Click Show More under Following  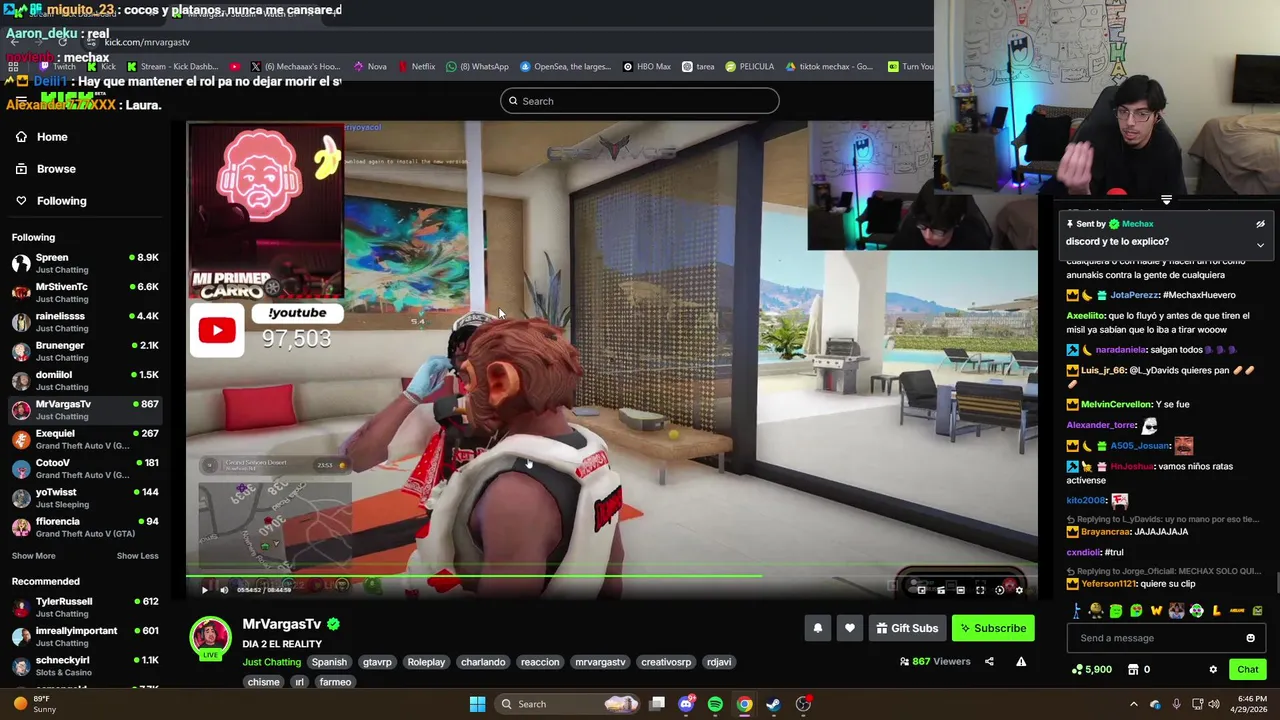pos(33,556)
